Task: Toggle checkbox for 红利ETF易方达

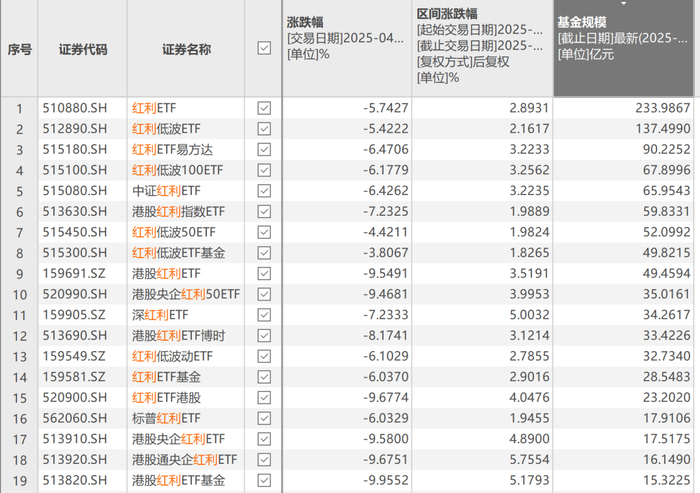Action: (x=264, y=149)
